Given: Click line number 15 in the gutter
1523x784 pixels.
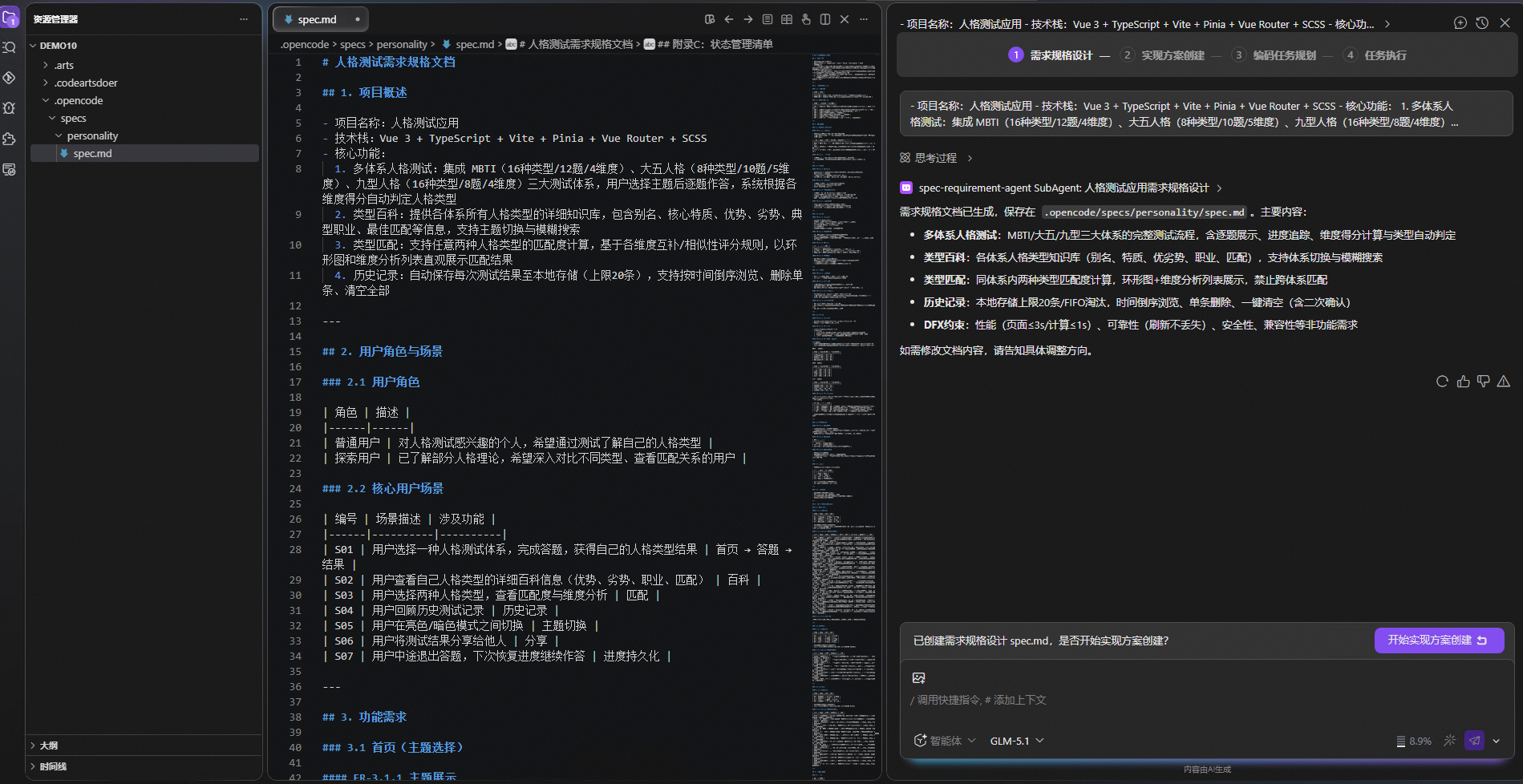Looking at the screenshot, I should coord(295,351).
